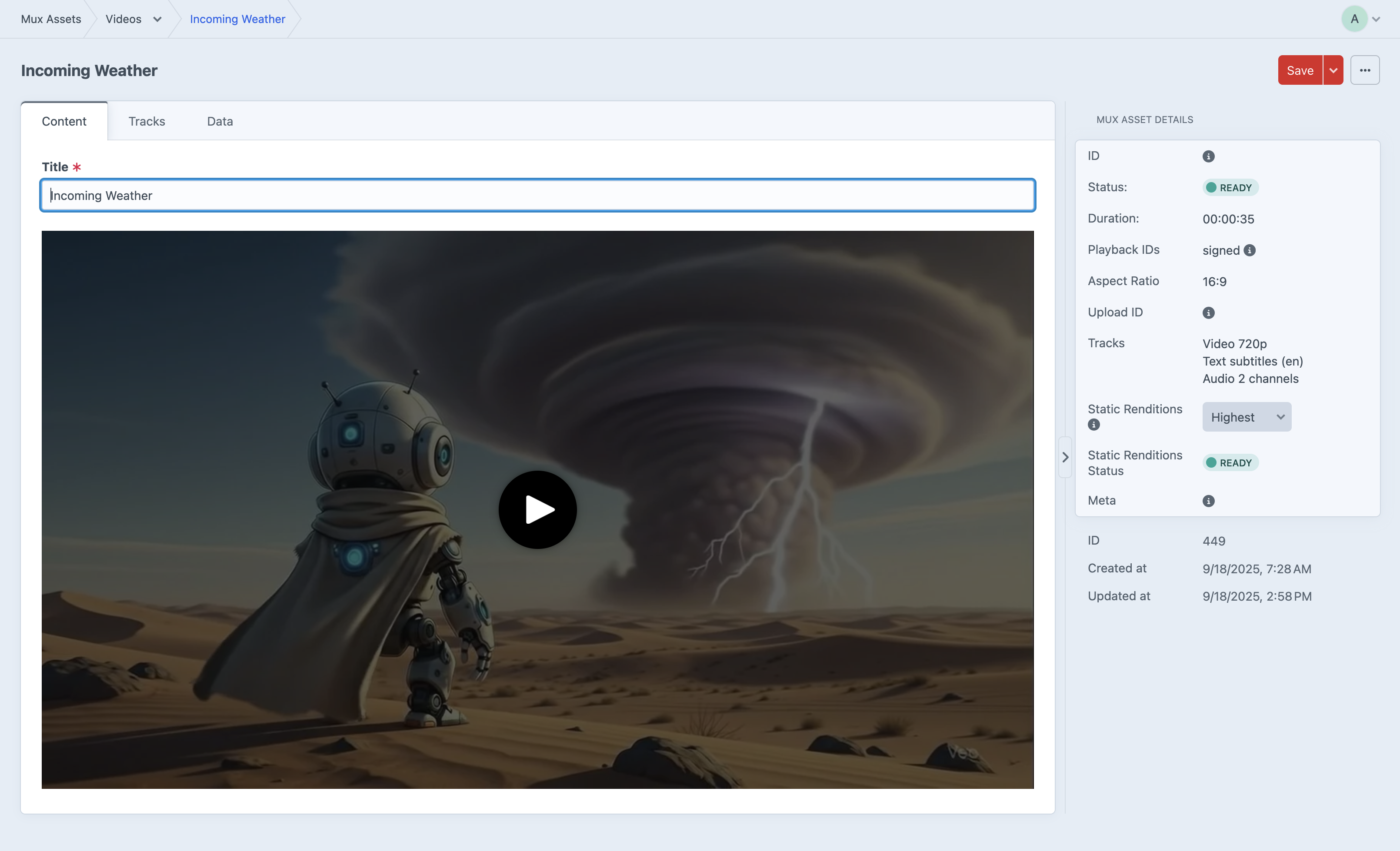1400x851 pixels.
Task: Click the user avatar A icon
Action: click(x=1354, y=19)
